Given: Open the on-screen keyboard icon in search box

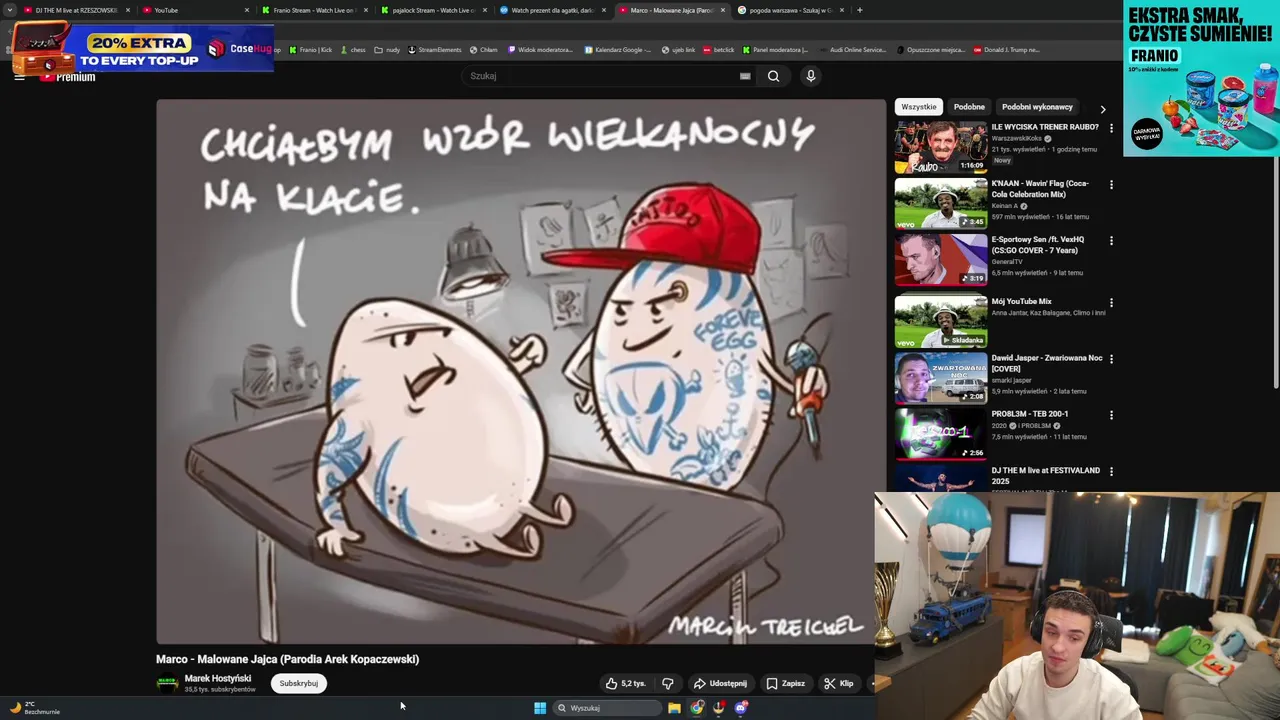Looking at the screenshot, I should click(x=745, y=76).
